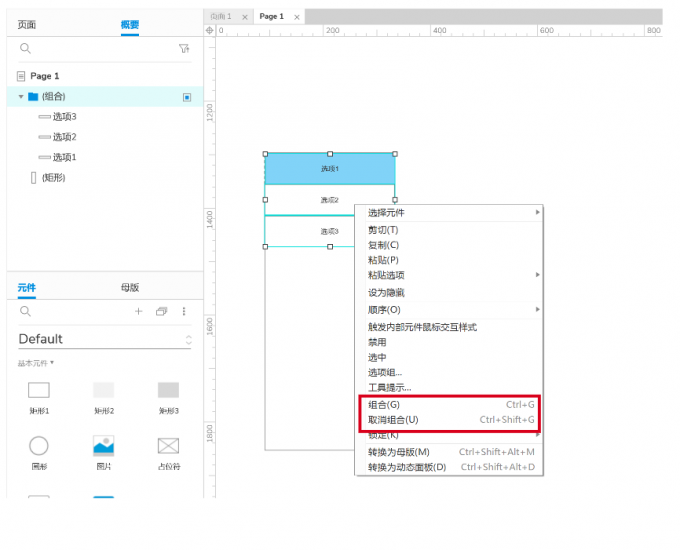Choose 转换为母版(M) in the context menu
Image resolution: width=680 pixels, height=550 pixels.
click(x=449, y=452)
